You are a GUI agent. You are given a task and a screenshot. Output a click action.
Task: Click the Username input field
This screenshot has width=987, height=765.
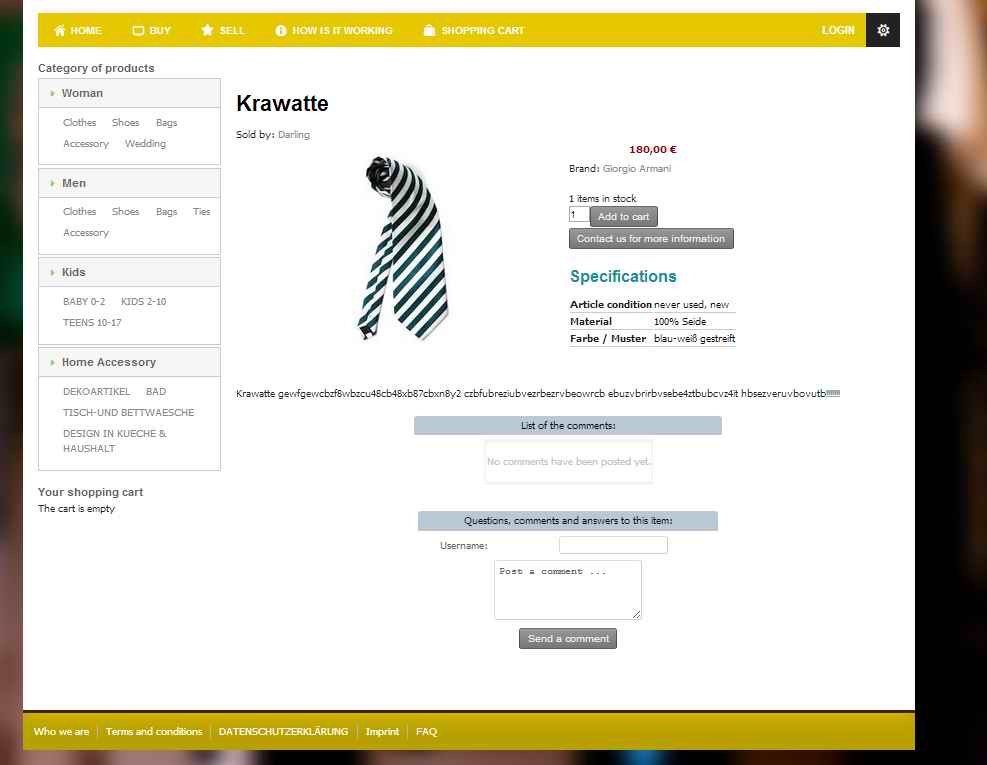(613, 545)
